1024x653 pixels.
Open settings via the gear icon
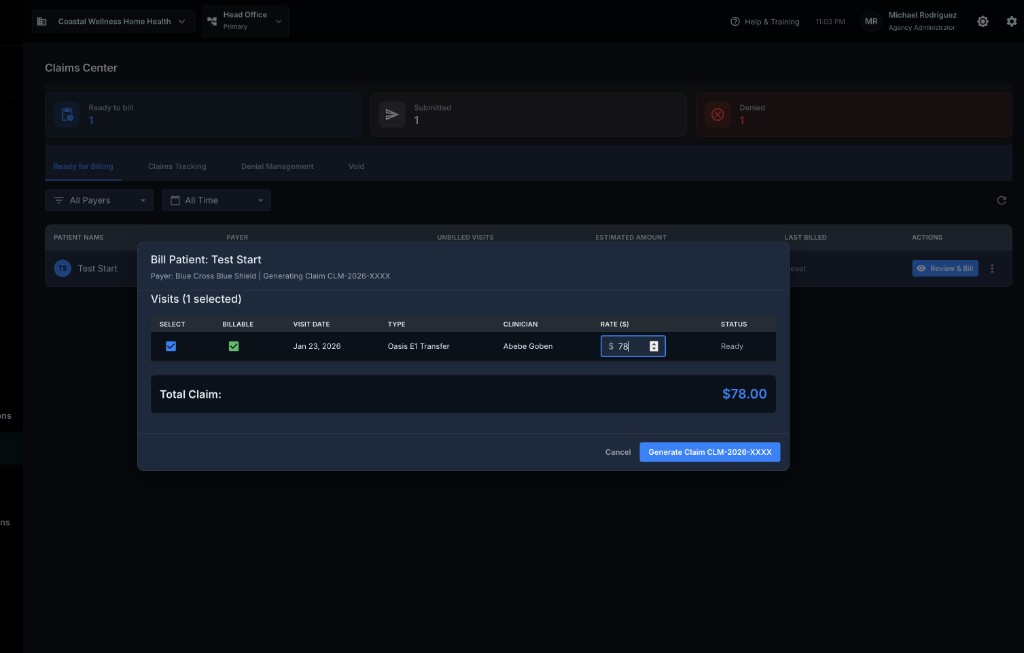click(1012, 22)
